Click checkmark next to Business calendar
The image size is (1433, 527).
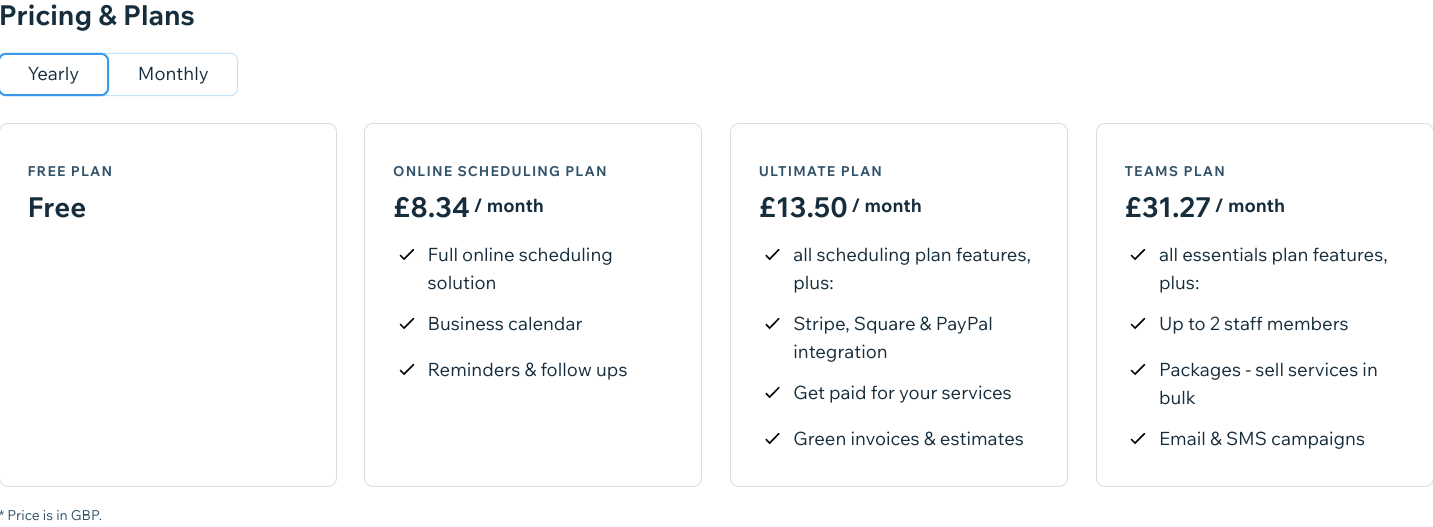pos(407,324)
